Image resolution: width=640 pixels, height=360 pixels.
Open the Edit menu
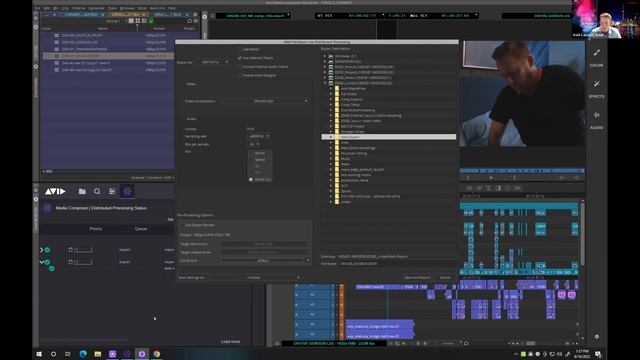coord(47,8)
